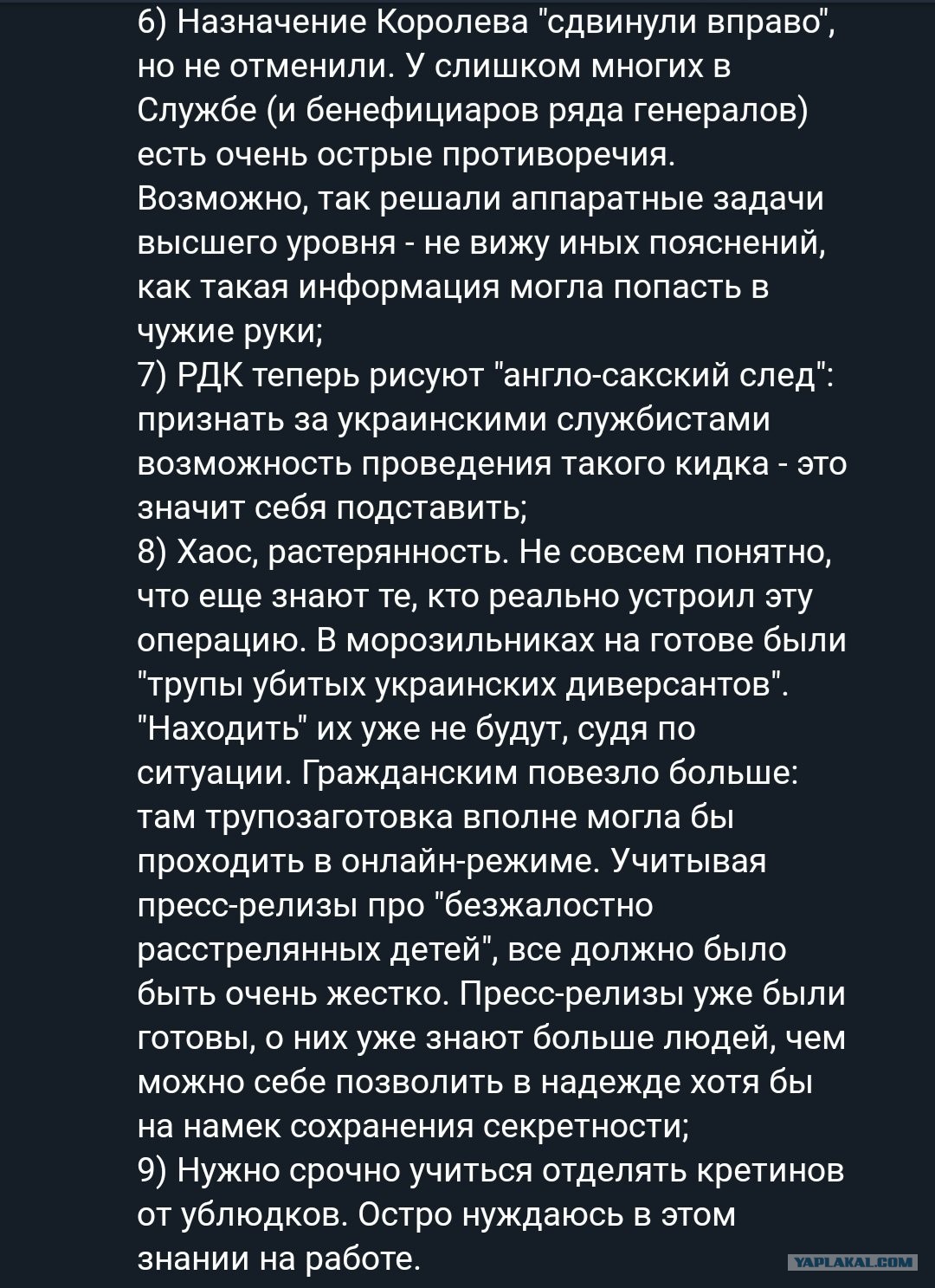Click item 7) beginning with "РДК теперь рисуют"
Image resolution: width=935 pixels, height=1288 pixels.
pyautogui.click(x=492, y=442)
